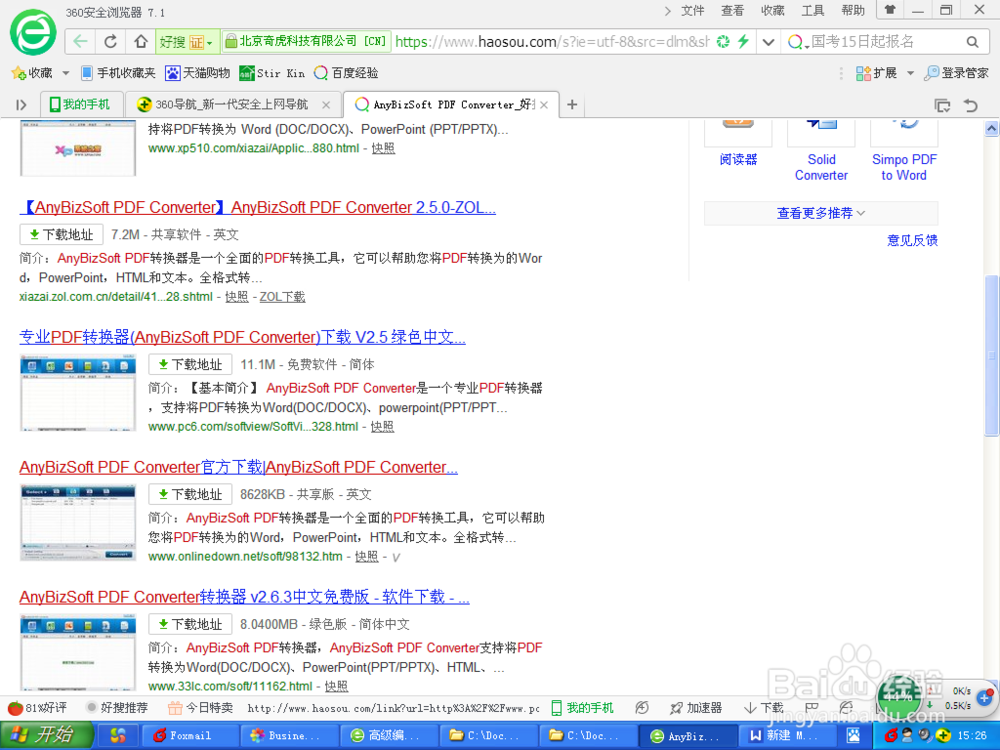Open 下载 downloads in status bar

[764, 707]
